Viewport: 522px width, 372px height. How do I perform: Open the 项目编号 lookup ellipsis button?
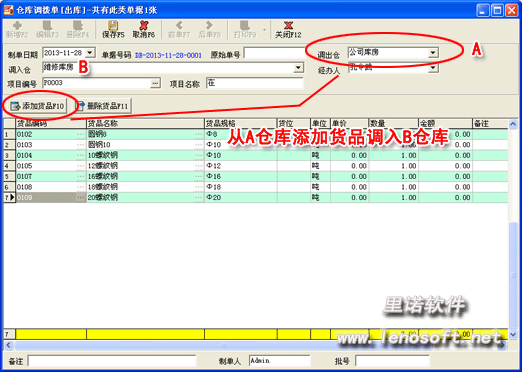tap(155, 83)
